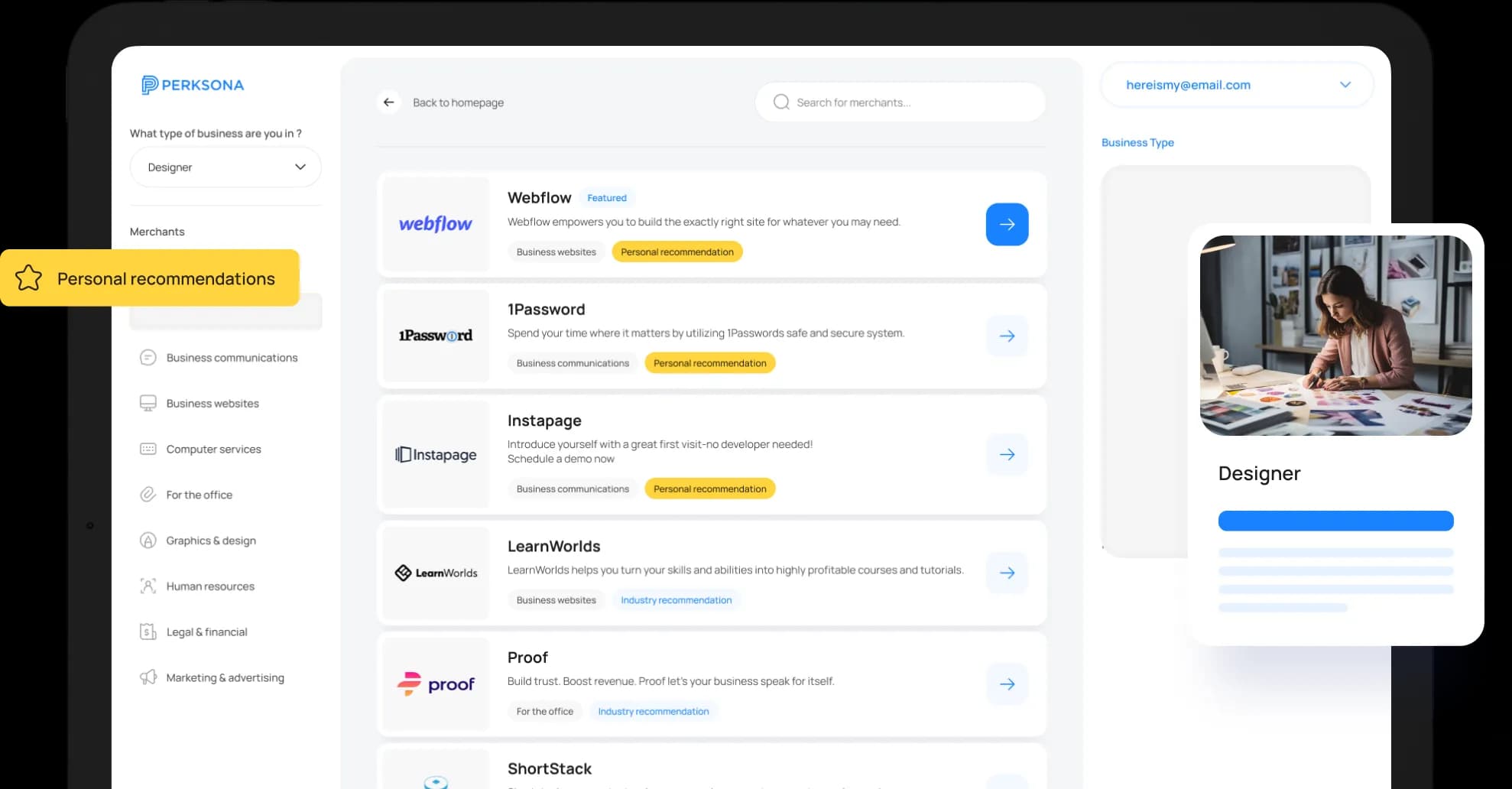Open Instapage using its arrow button
This screenshot has height=789, width=1512.
click(1007, 454)
